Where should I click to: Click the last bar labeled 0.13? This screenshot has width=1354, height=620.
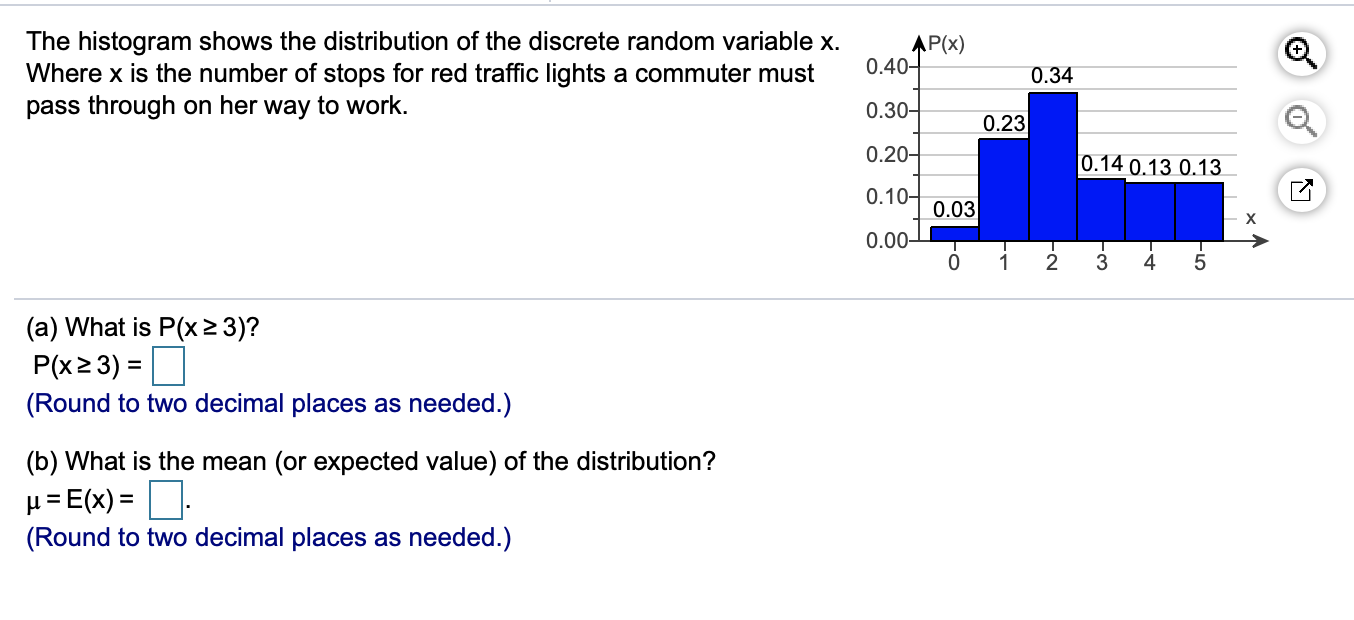(x=1198, y=210)
